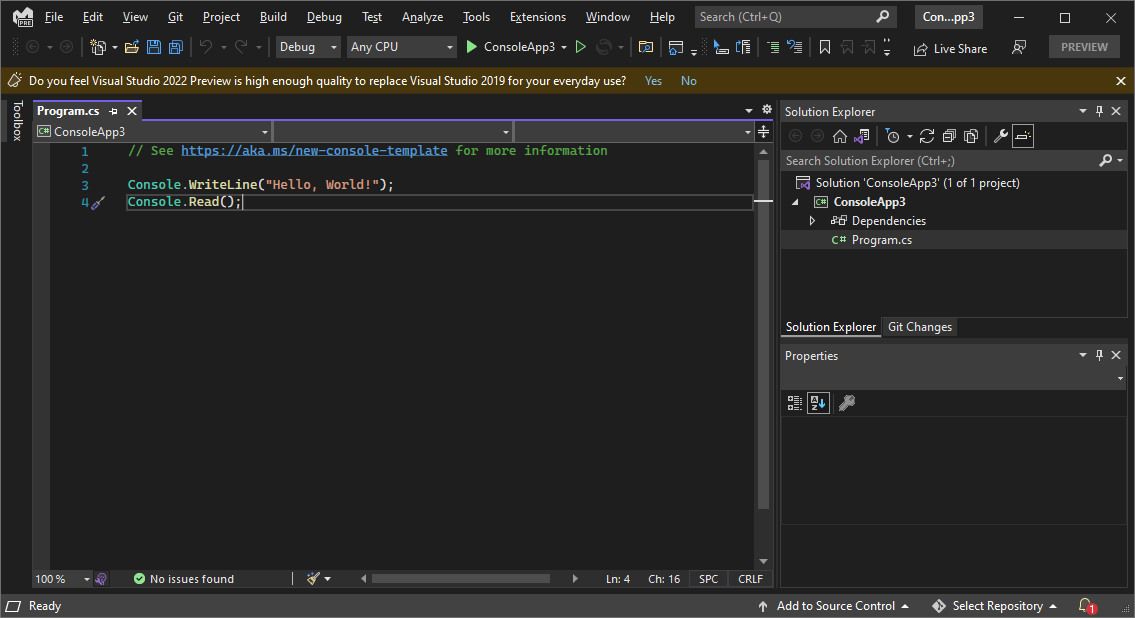Toggle Preview Selected Items in Solution Explorer

point(1022,136)
